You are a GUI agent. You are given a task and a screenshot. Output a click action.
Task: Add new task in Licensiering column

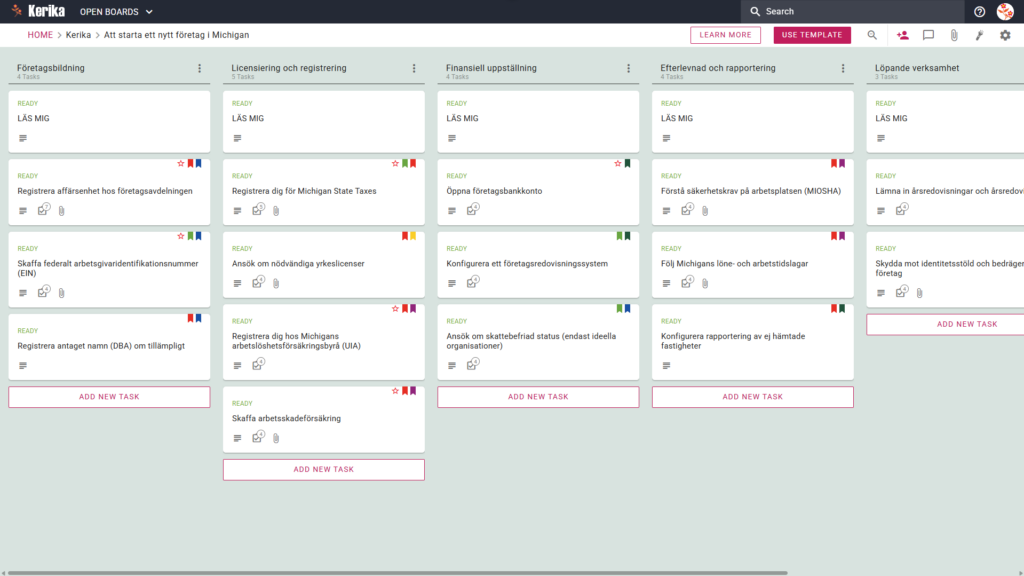click(324, 470)
